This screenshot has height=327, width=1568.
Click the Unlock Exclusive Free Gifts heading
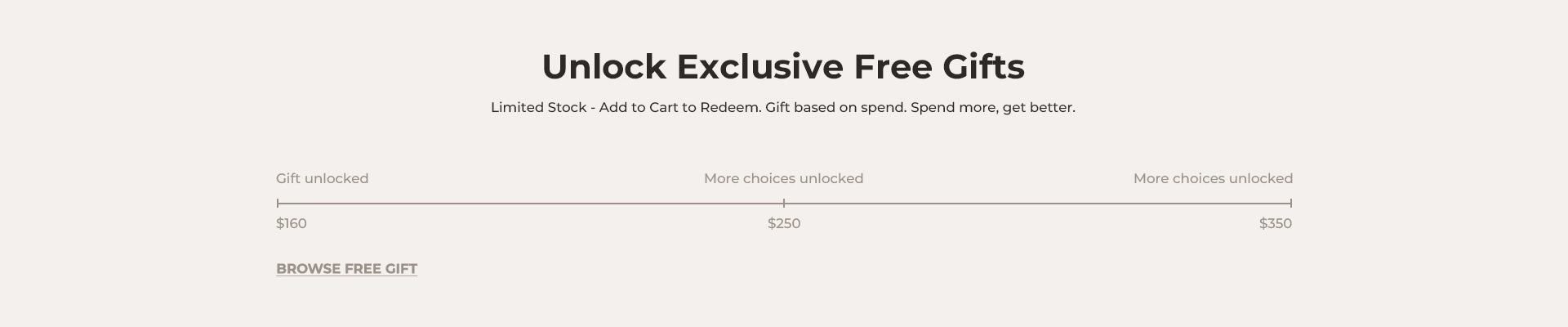pos(782,67)
